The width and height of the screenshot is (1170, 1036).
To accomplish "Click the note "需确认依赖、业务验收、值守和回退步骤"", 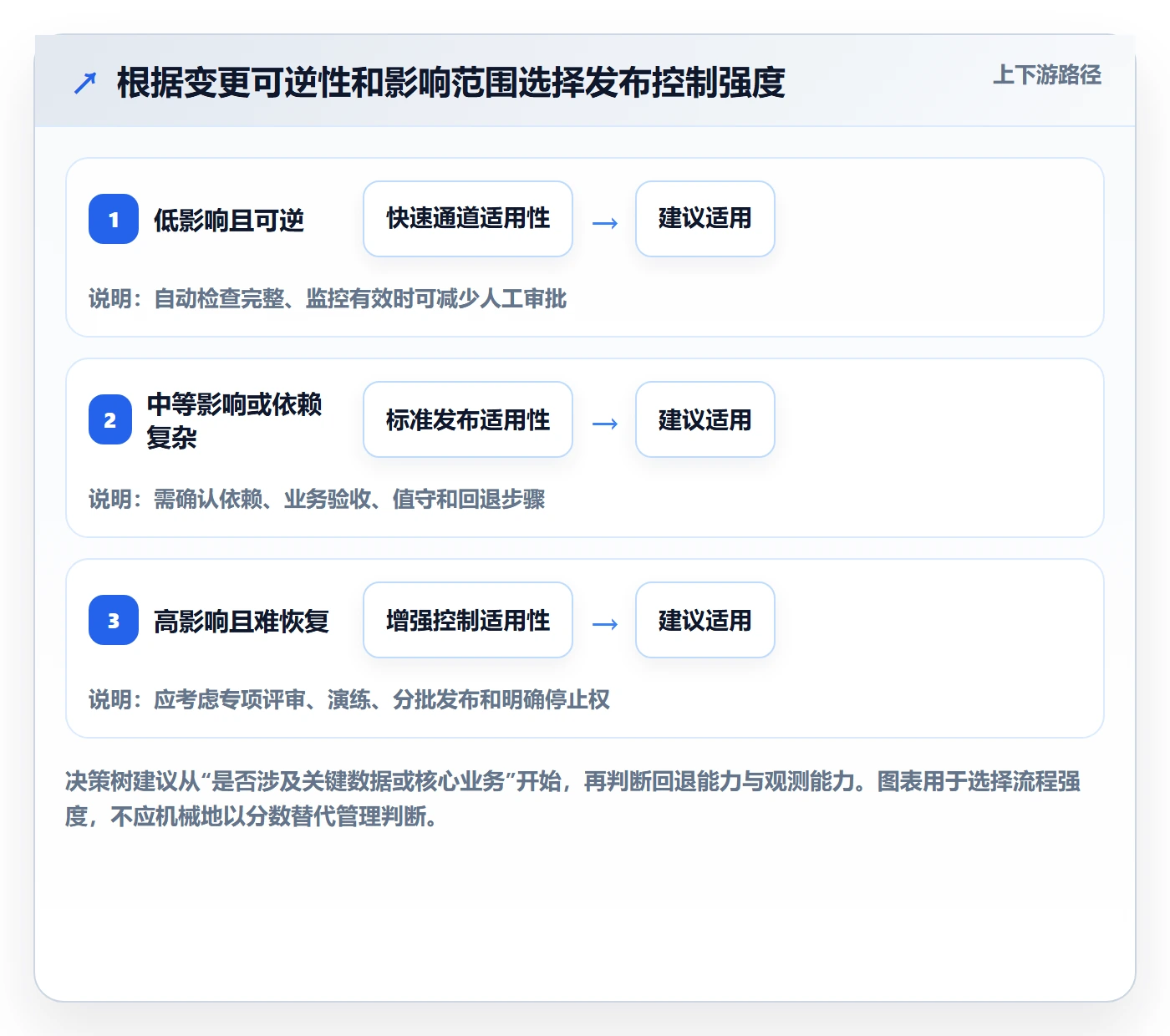I will [350, 500].
